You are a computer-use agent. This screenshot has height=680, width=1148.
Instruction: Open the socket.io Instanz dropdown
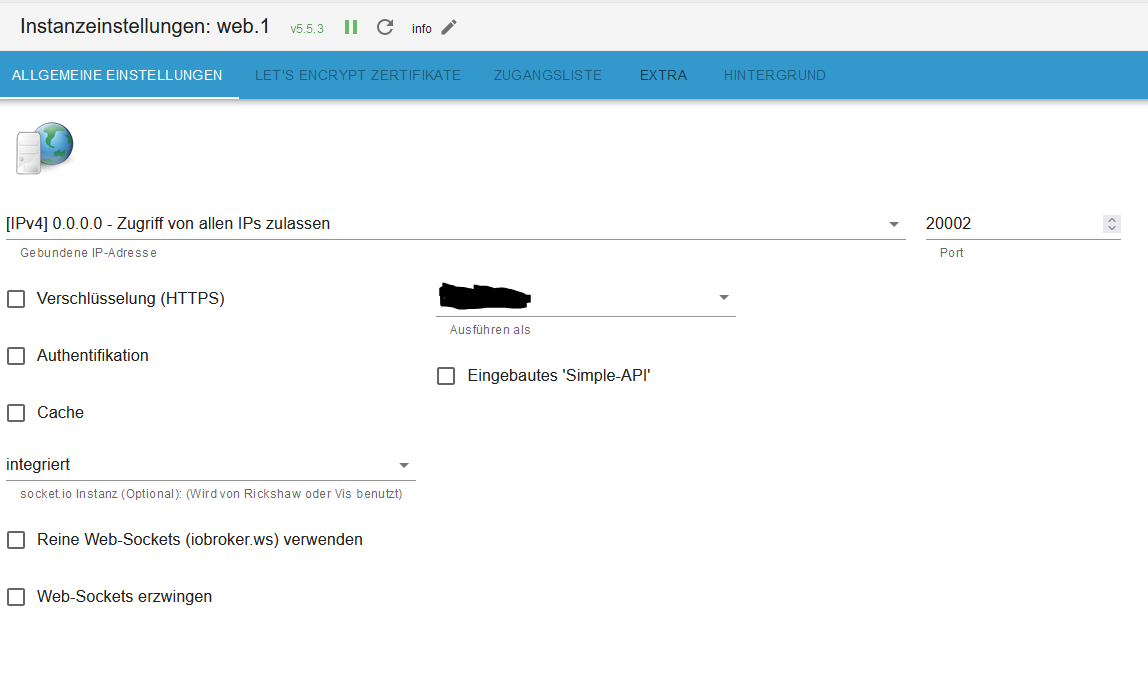[x=210, y=465]
